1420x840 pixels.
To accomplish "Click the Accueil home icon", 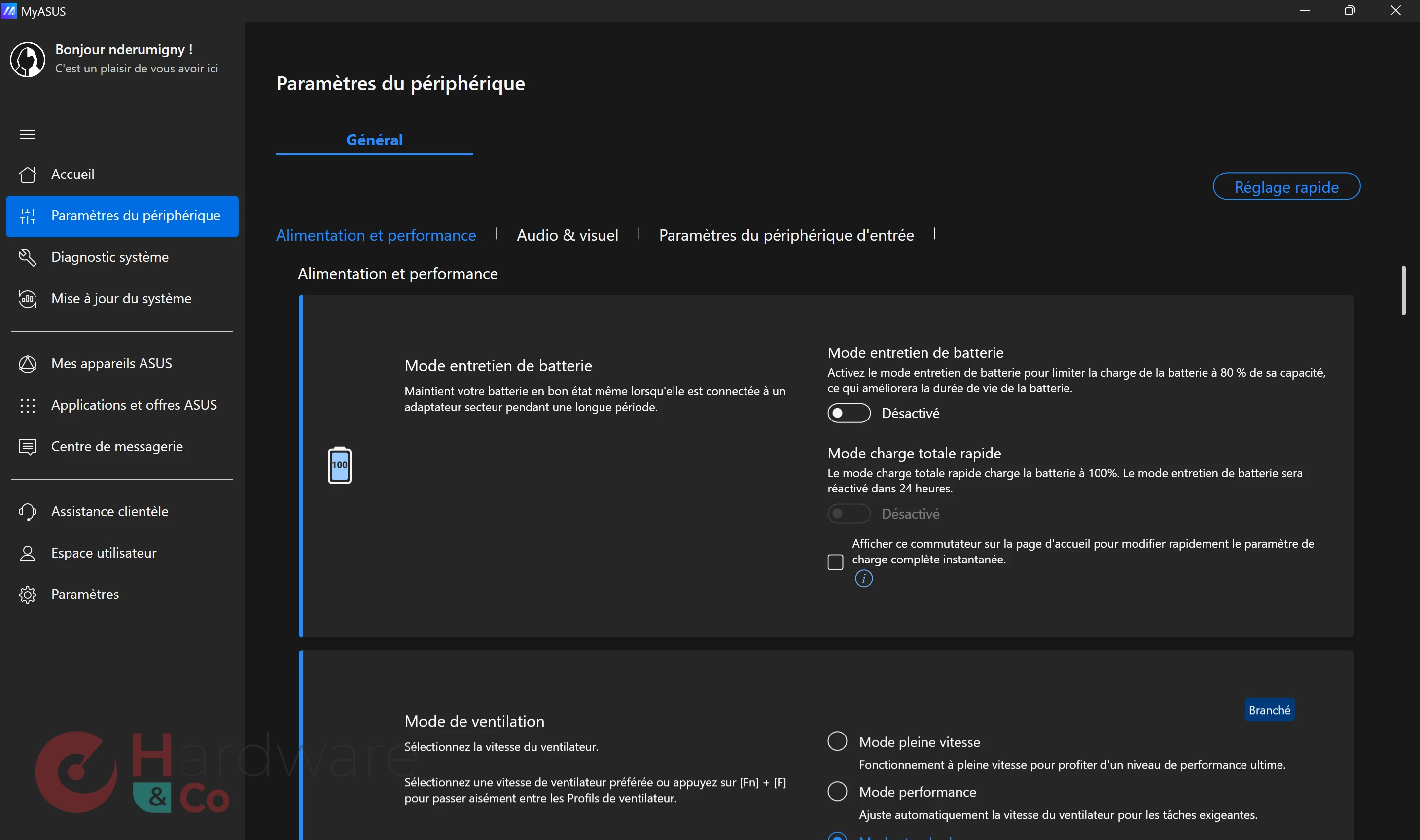I will click(27, 175).
